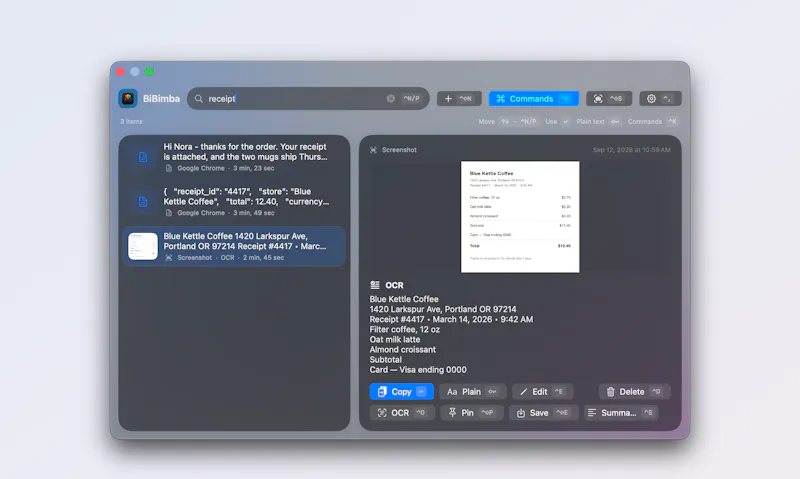This screenshot has width=800, height=479.
Task: Click the magnifier icon in the search bar
Action: [199, 98]
